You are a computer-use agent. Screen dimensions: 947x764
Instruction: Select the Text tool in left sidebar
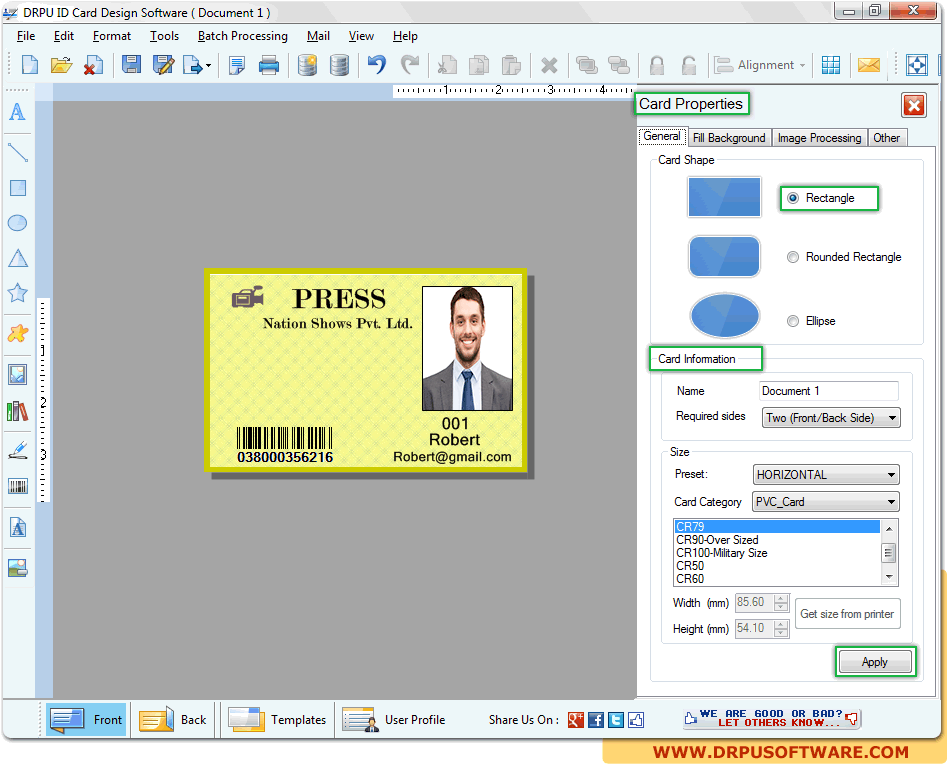click(x=17, y=112)
